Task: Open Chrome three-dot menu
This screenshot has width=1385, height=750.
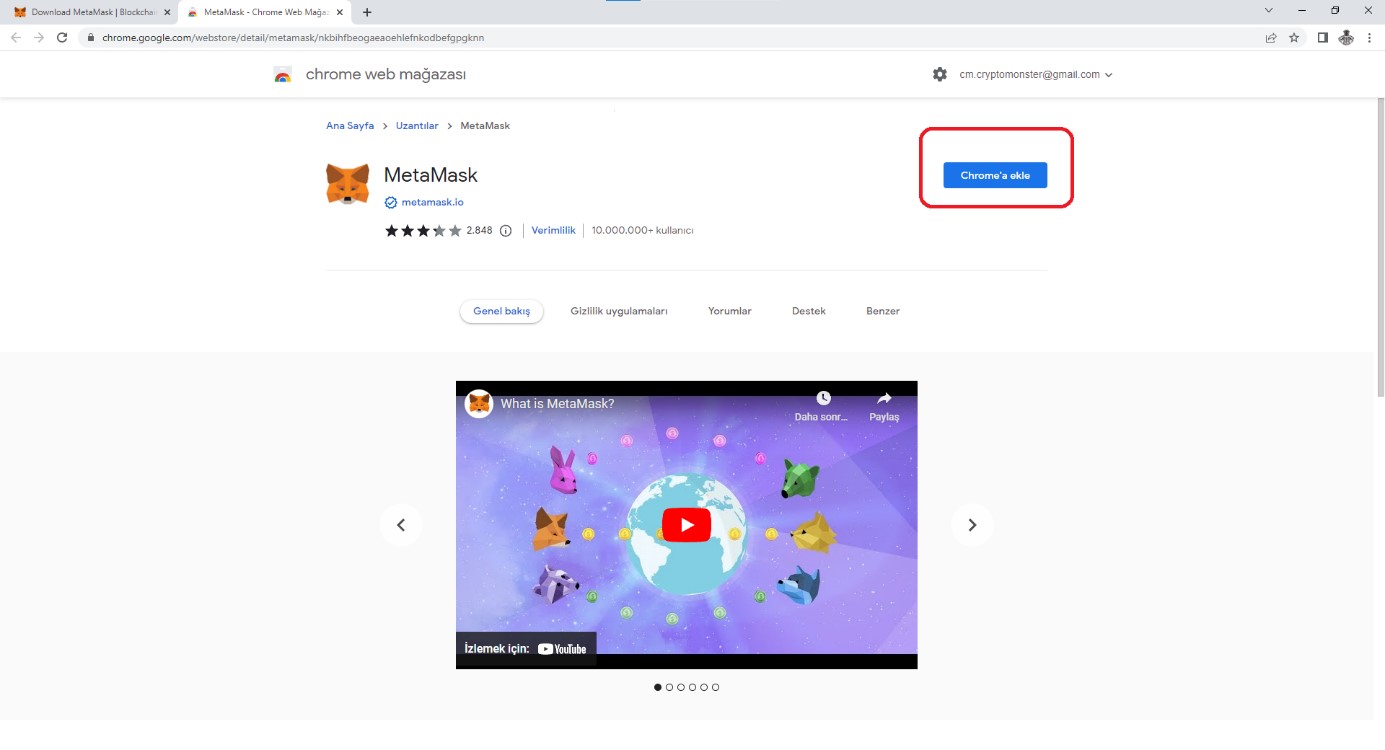Action: pyautogui.click(x=1369, y=38)
